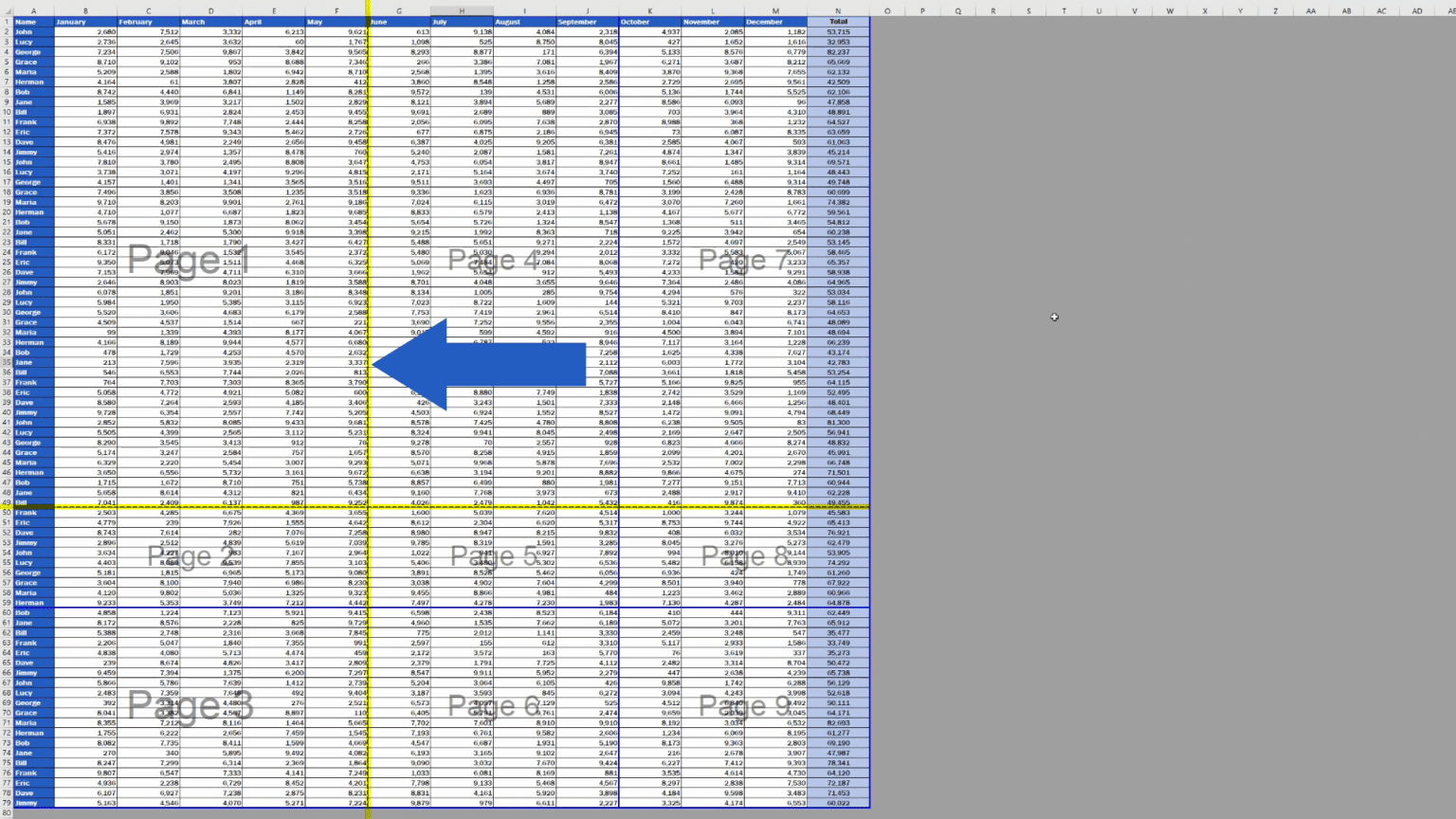Click the 'December' header cell

[775, 22]
